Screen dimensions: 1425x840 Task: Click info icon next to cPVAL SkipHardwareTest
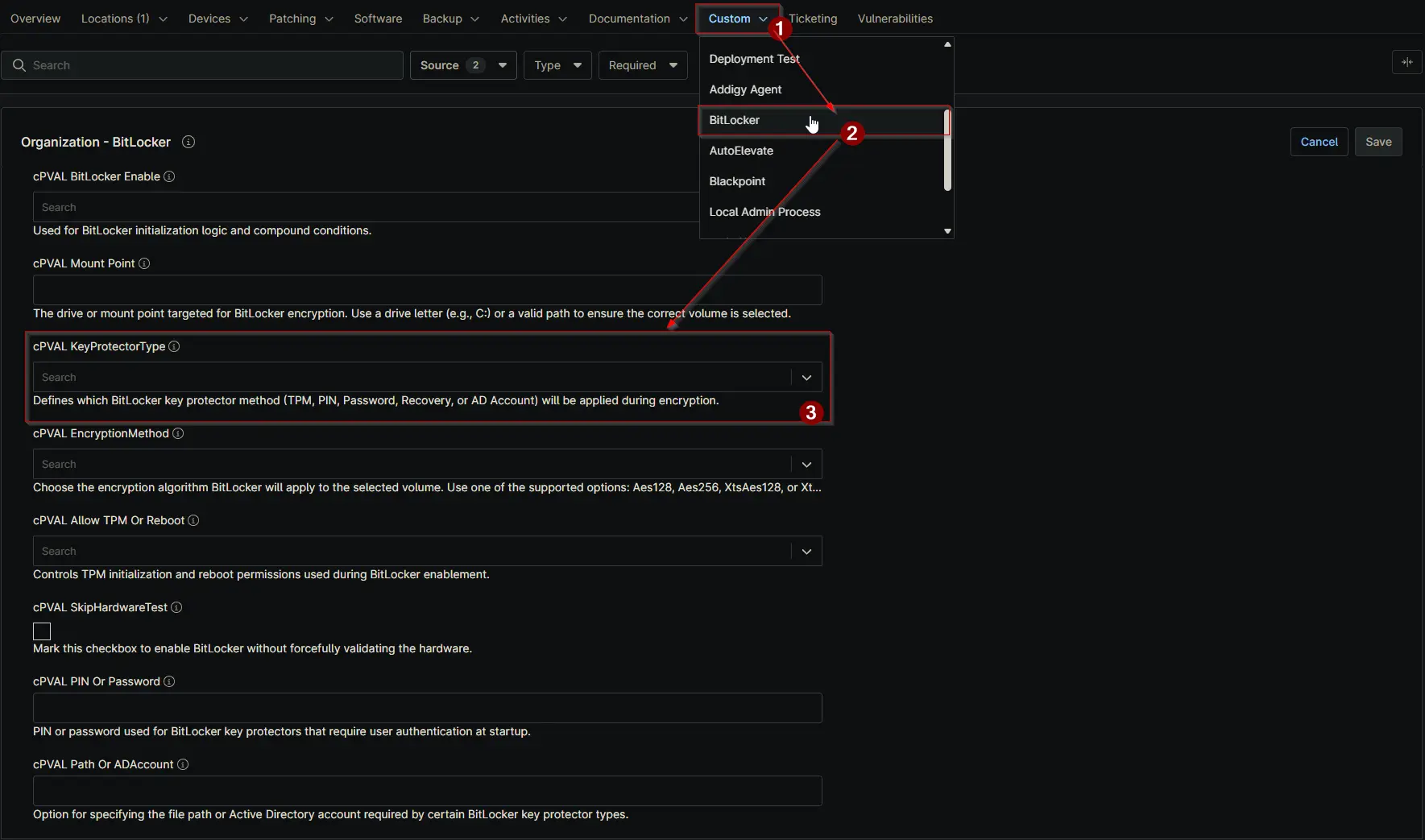(176, 607)
